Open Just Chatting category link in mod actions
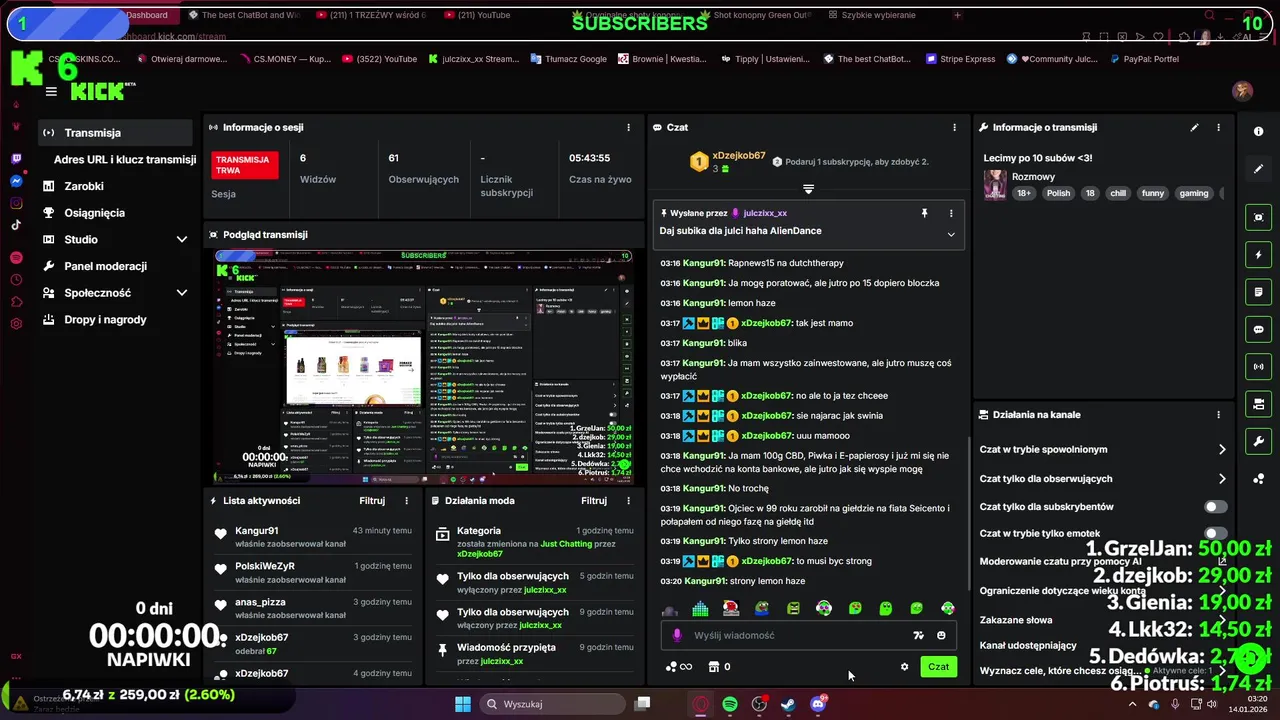This screenshot has height=720, width=1280. [568, 543]
